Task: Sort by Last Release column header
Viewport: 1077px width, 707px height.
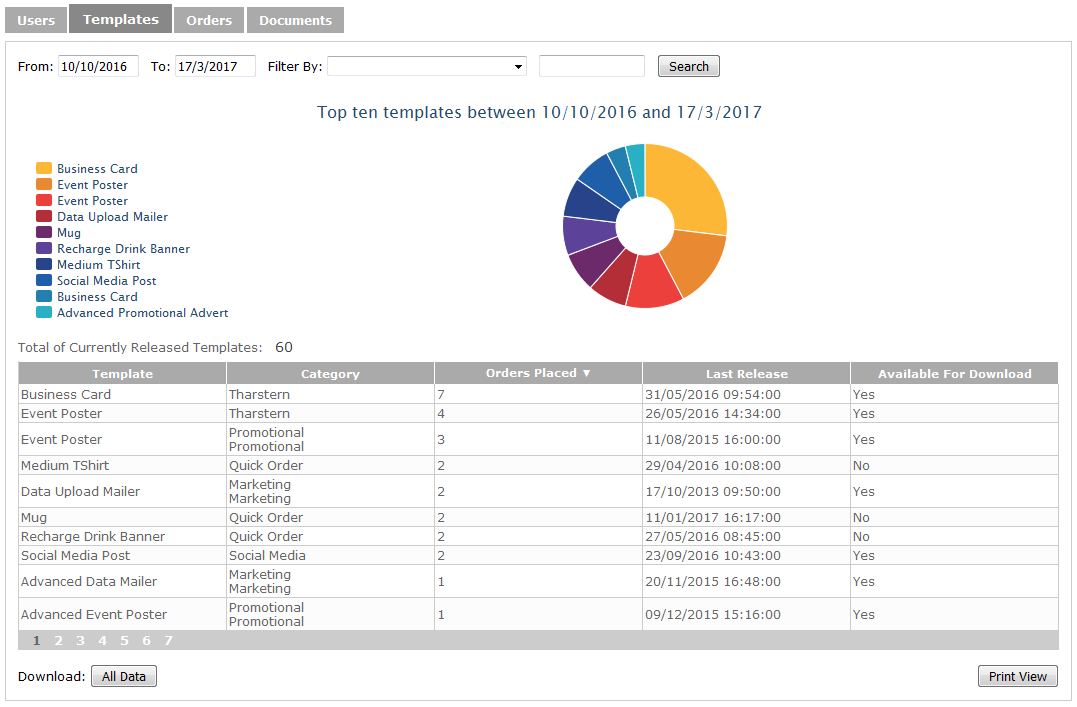Action: pyautogui.click(x=746, y=374)
